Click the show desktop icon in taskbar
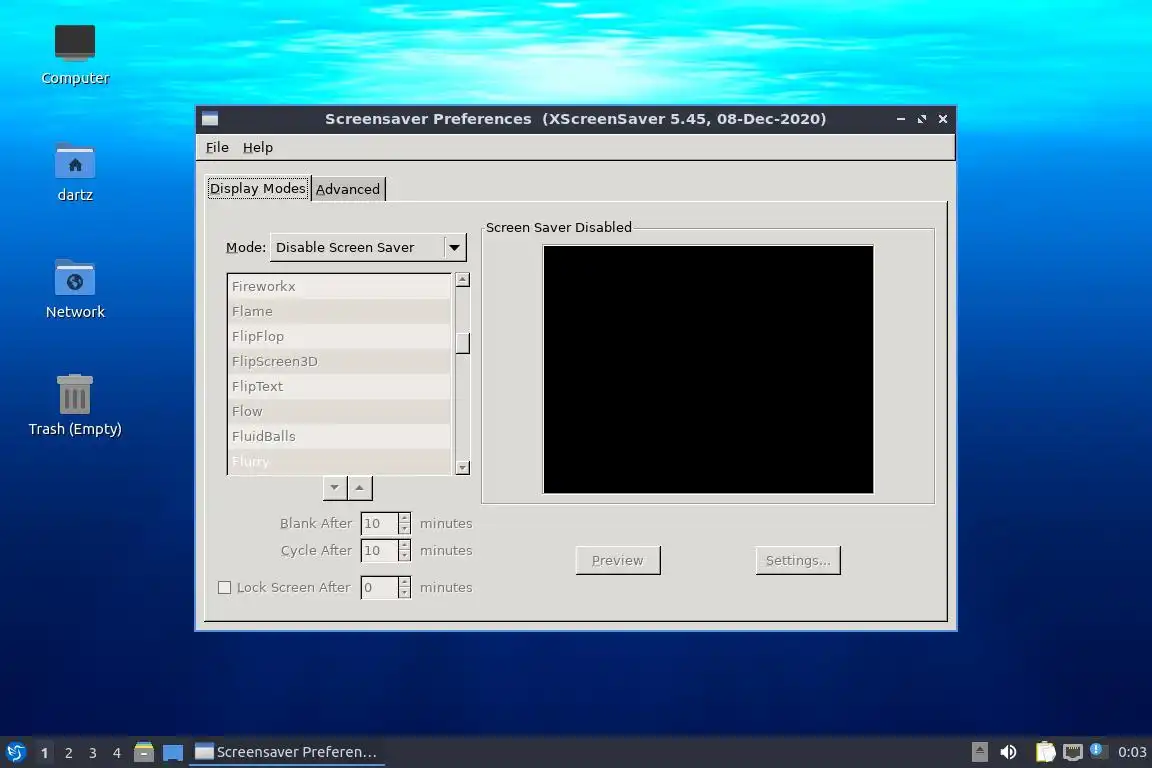The height and width of the screenshot is (768, 1152). click(x=173, y=752)
